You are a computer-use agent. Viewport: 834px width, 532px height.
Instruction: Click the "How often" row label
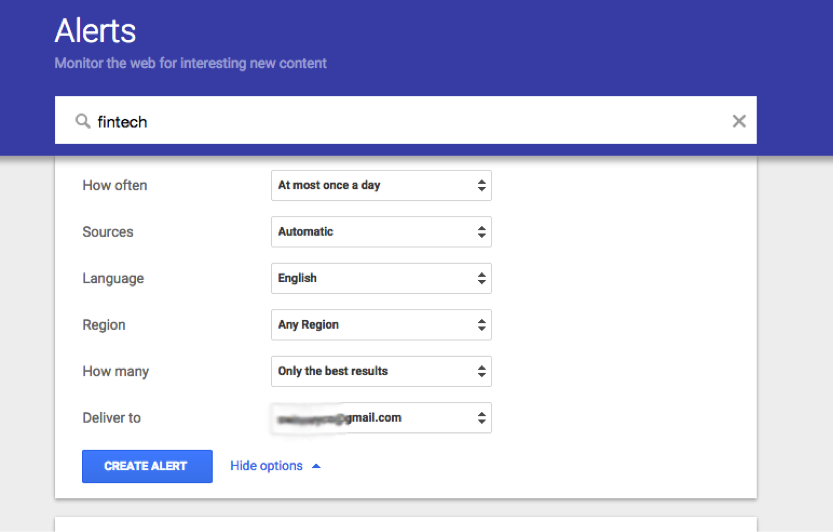coord(115,185)
